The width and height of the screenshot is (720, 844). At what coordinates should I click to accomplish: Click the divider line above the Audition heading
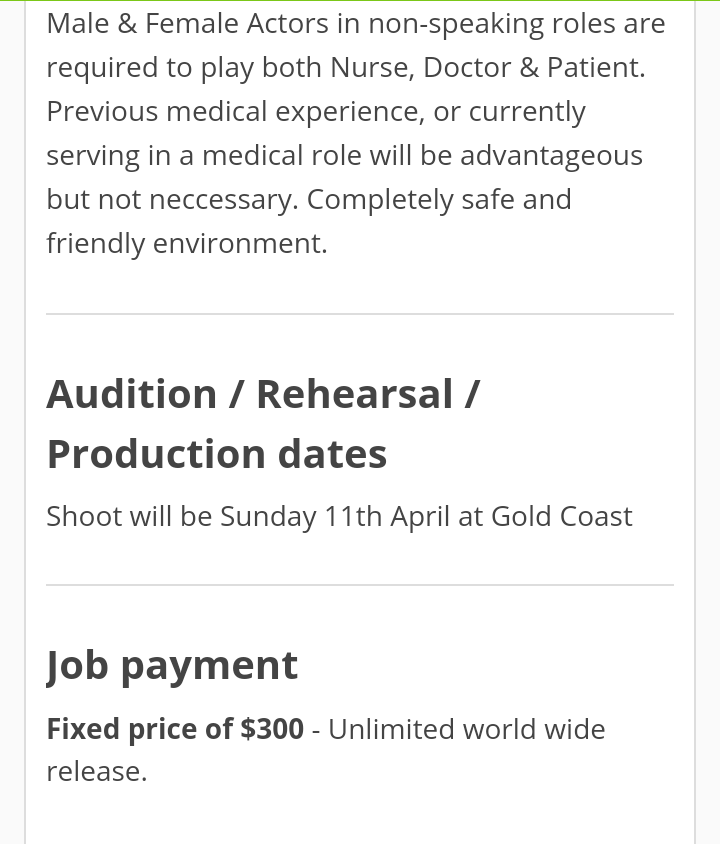(360, 314)
